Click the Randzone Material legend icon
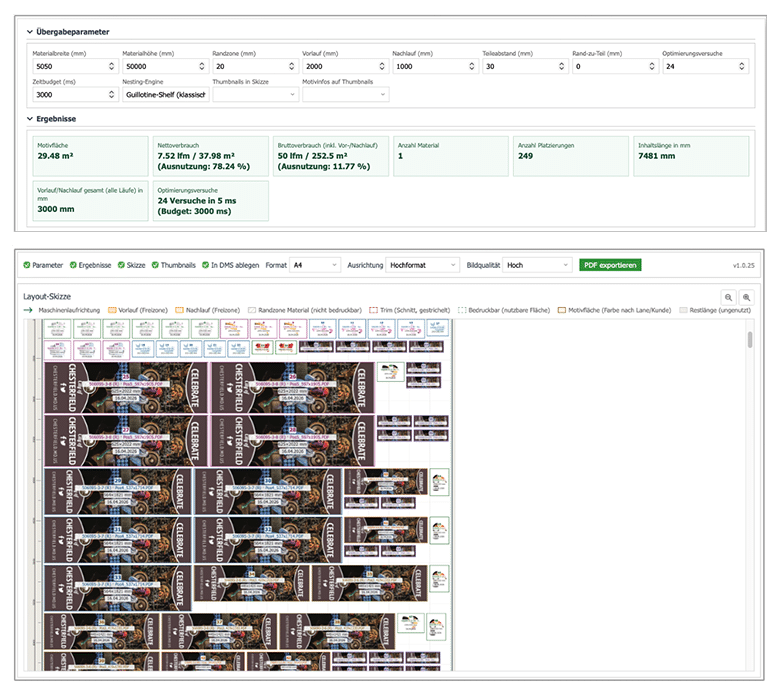Screen dimensions: 780x700 [x=252, y=310]
